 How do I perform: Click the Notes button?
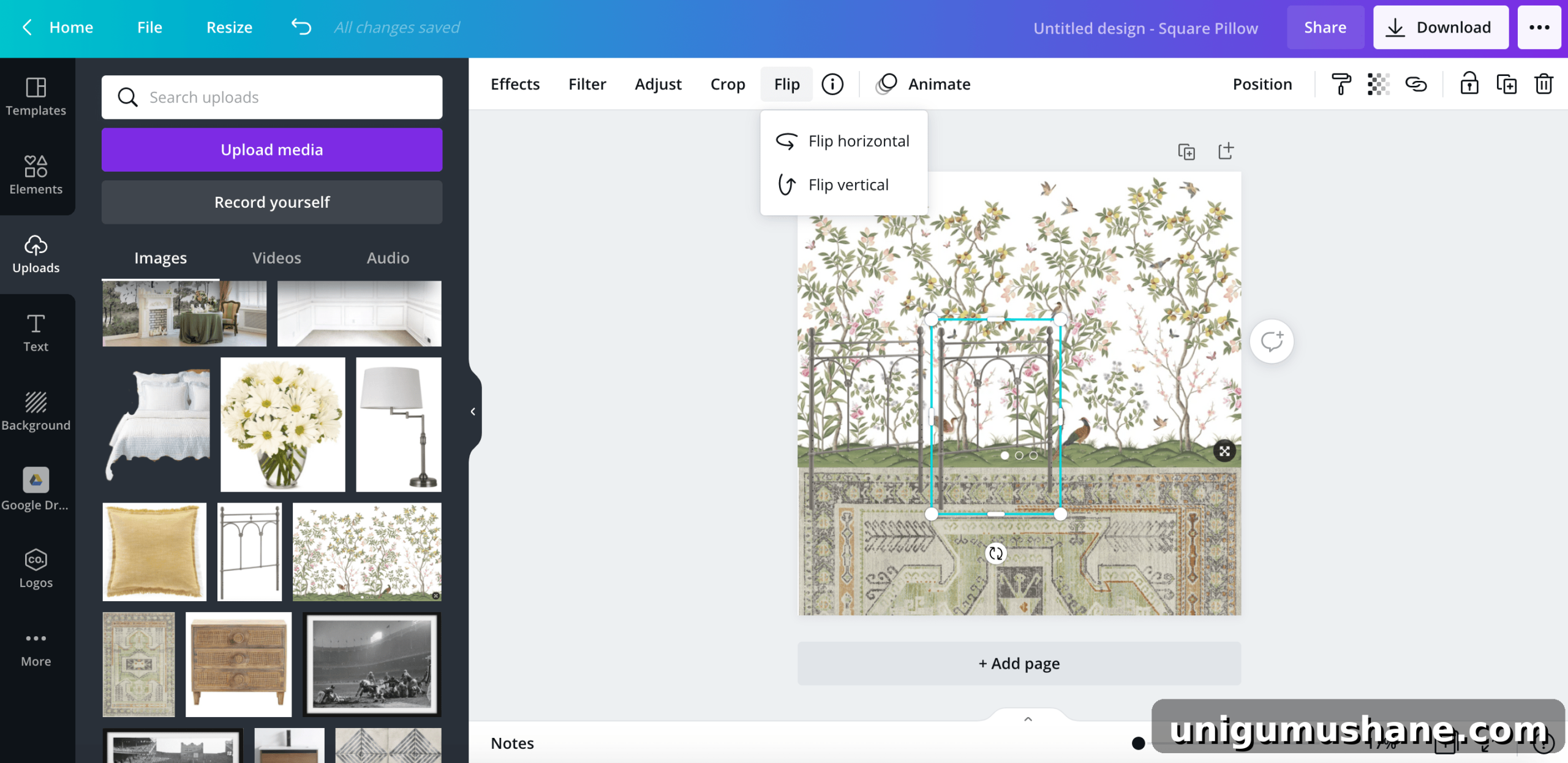[512, 743]
